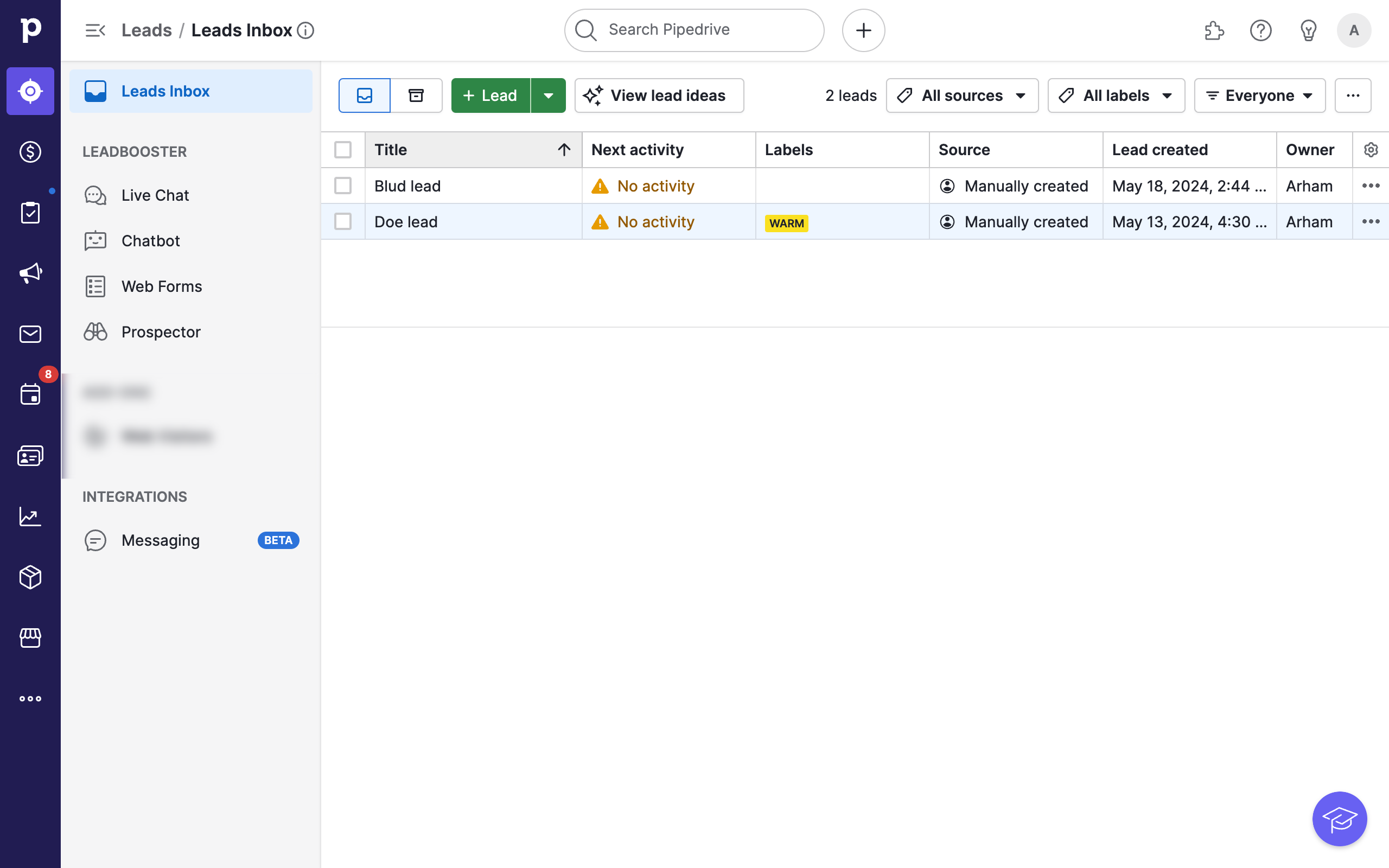Open the academy graduation cap button

[x=1340, y=819]
